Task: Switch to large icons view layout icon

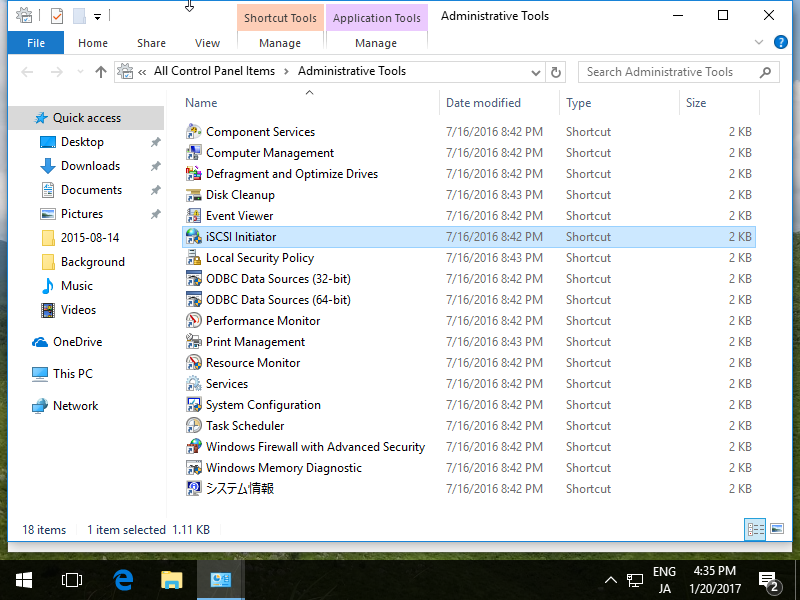Action: (777, 529)
